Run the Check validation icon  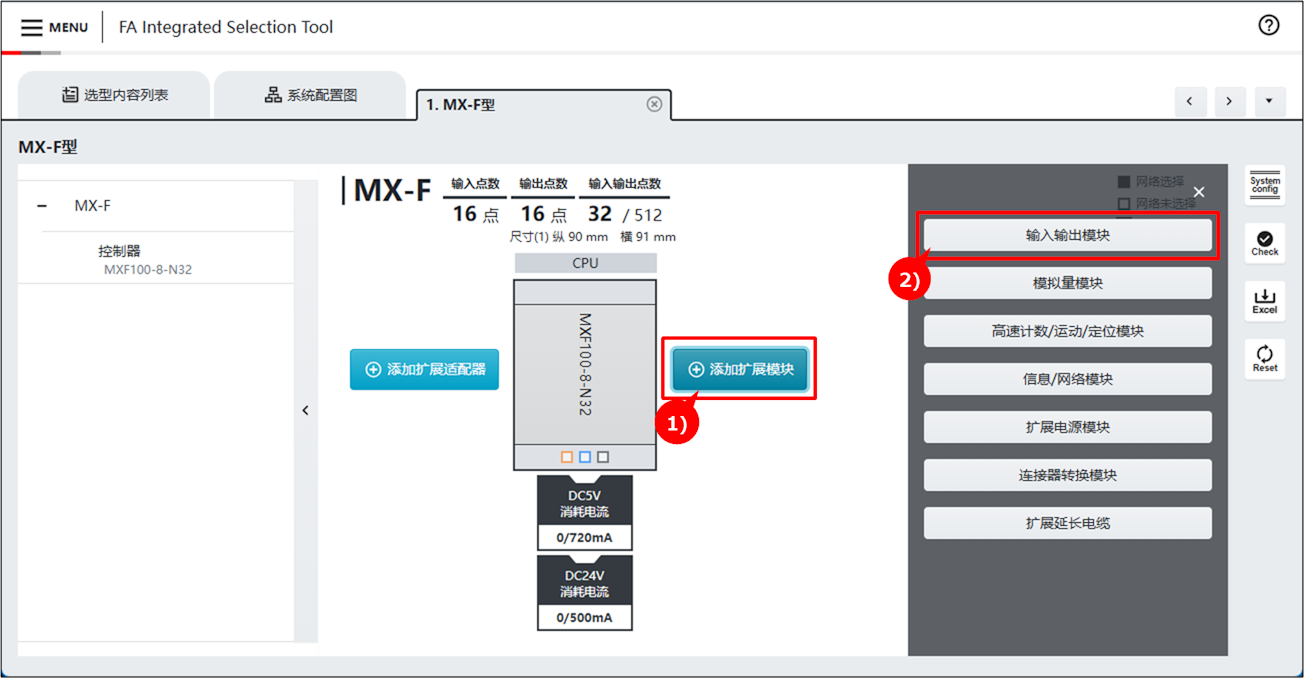(x=1265, y=242)
